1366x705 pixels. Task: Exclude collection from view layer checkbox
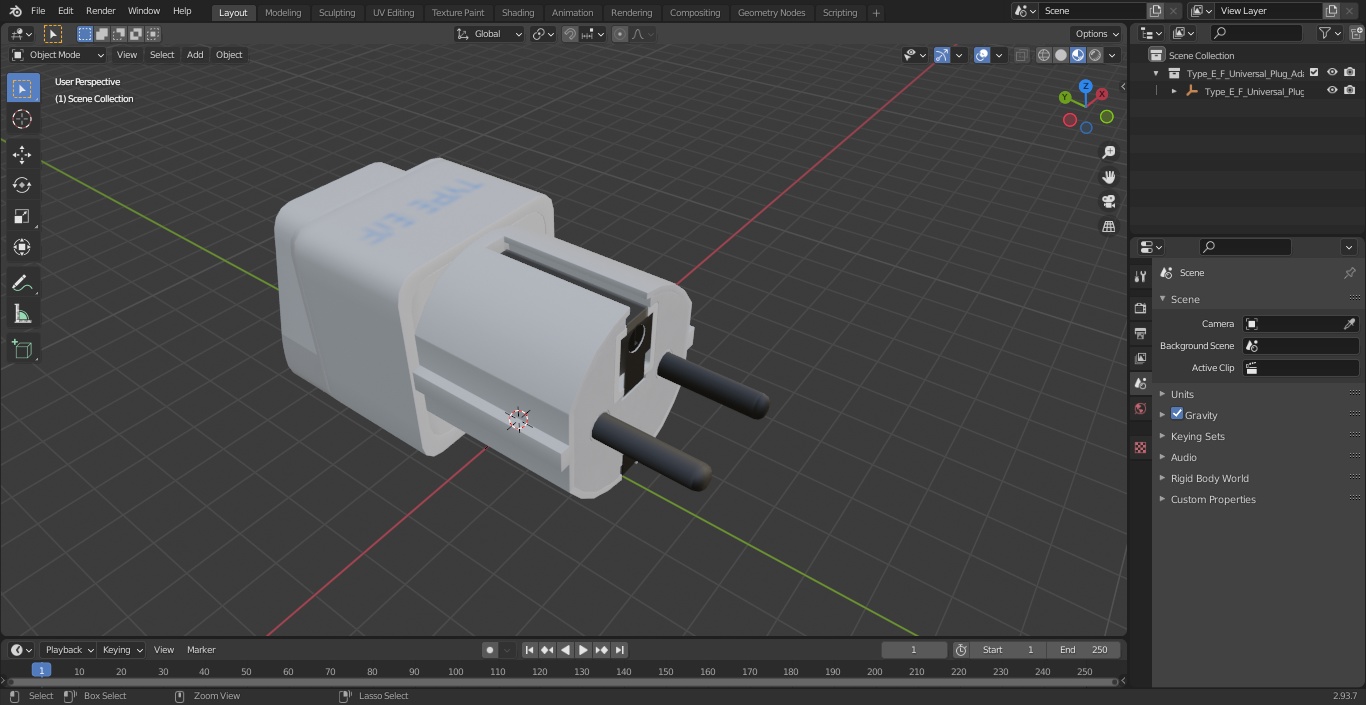(1314, 72)
